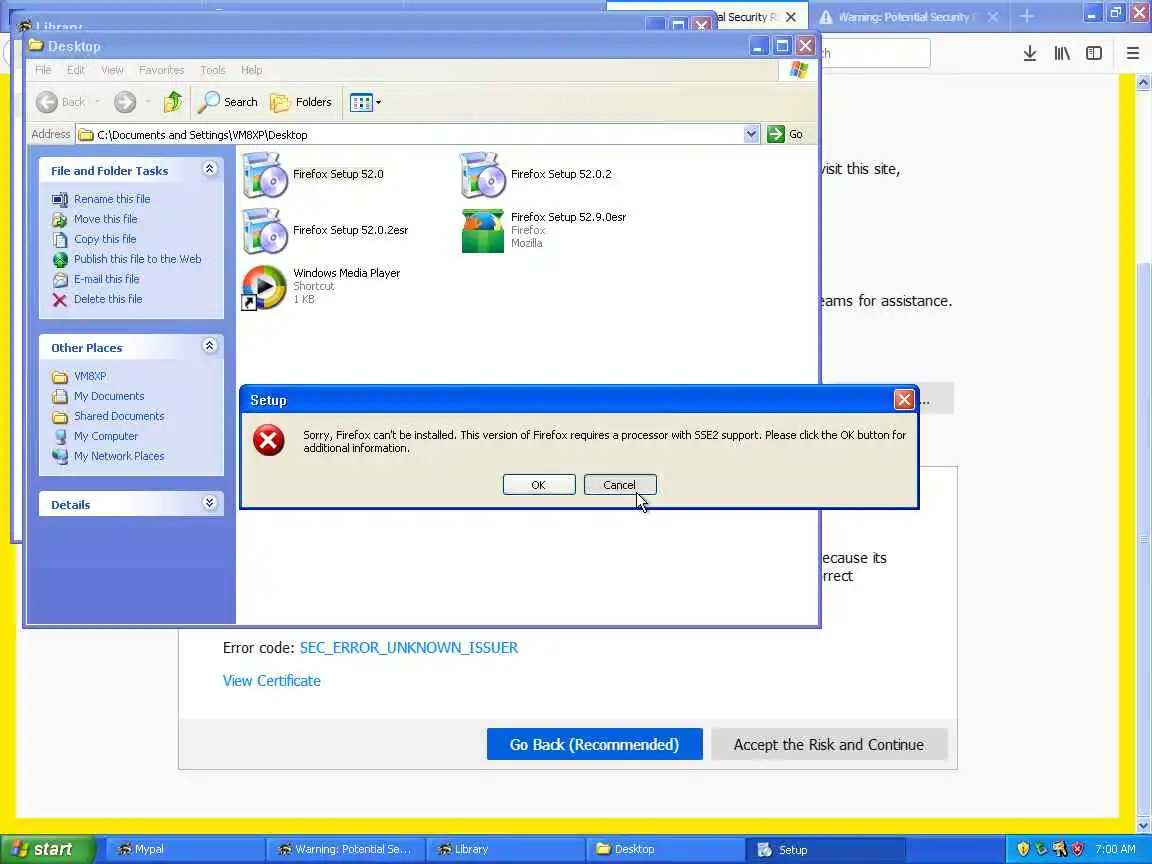The image size is (1152, 864).
Task: Select Windows Media Player shortcut icon
Action: click(264, 287)
